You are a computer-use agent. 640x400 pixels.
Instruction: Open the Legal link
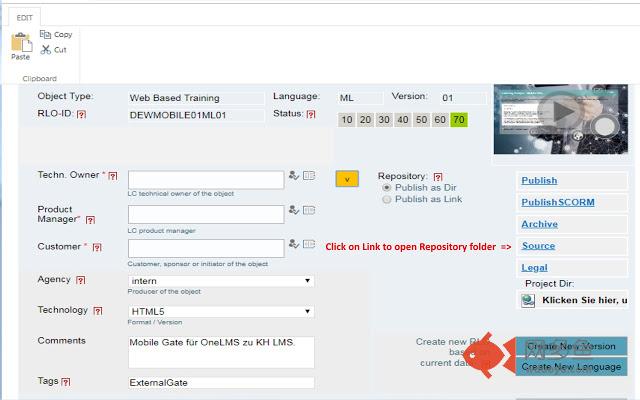point(534,268)
